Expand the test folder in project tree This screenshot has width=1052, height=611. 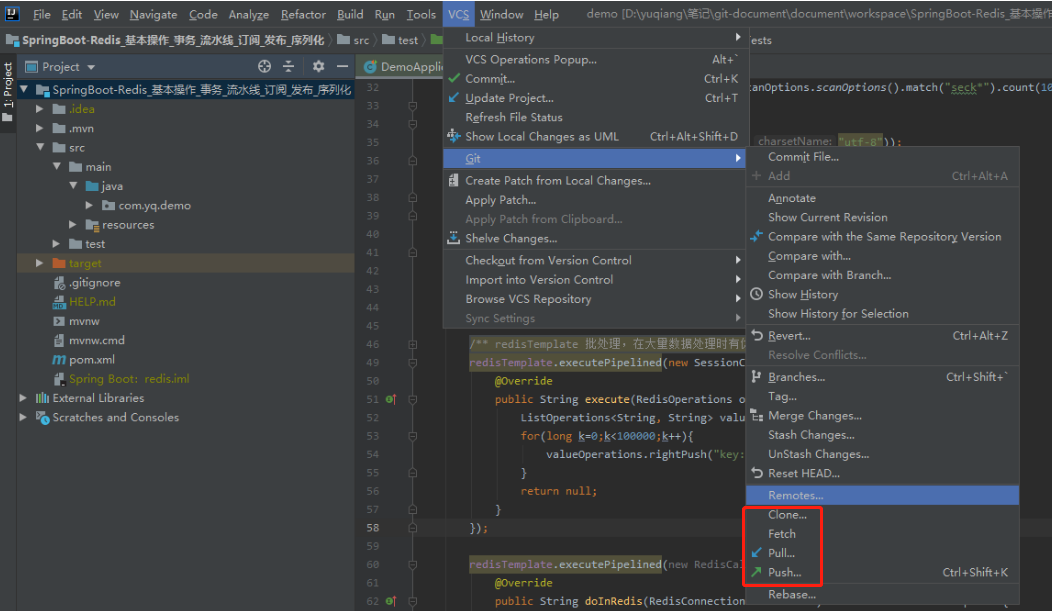click(56, 244)
